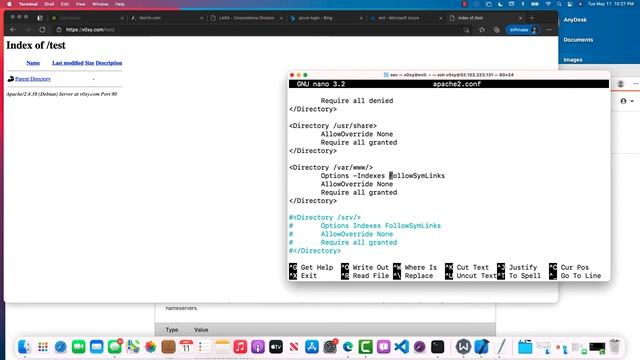
Task: Sort listing by Description column
Action: [109, 63]
